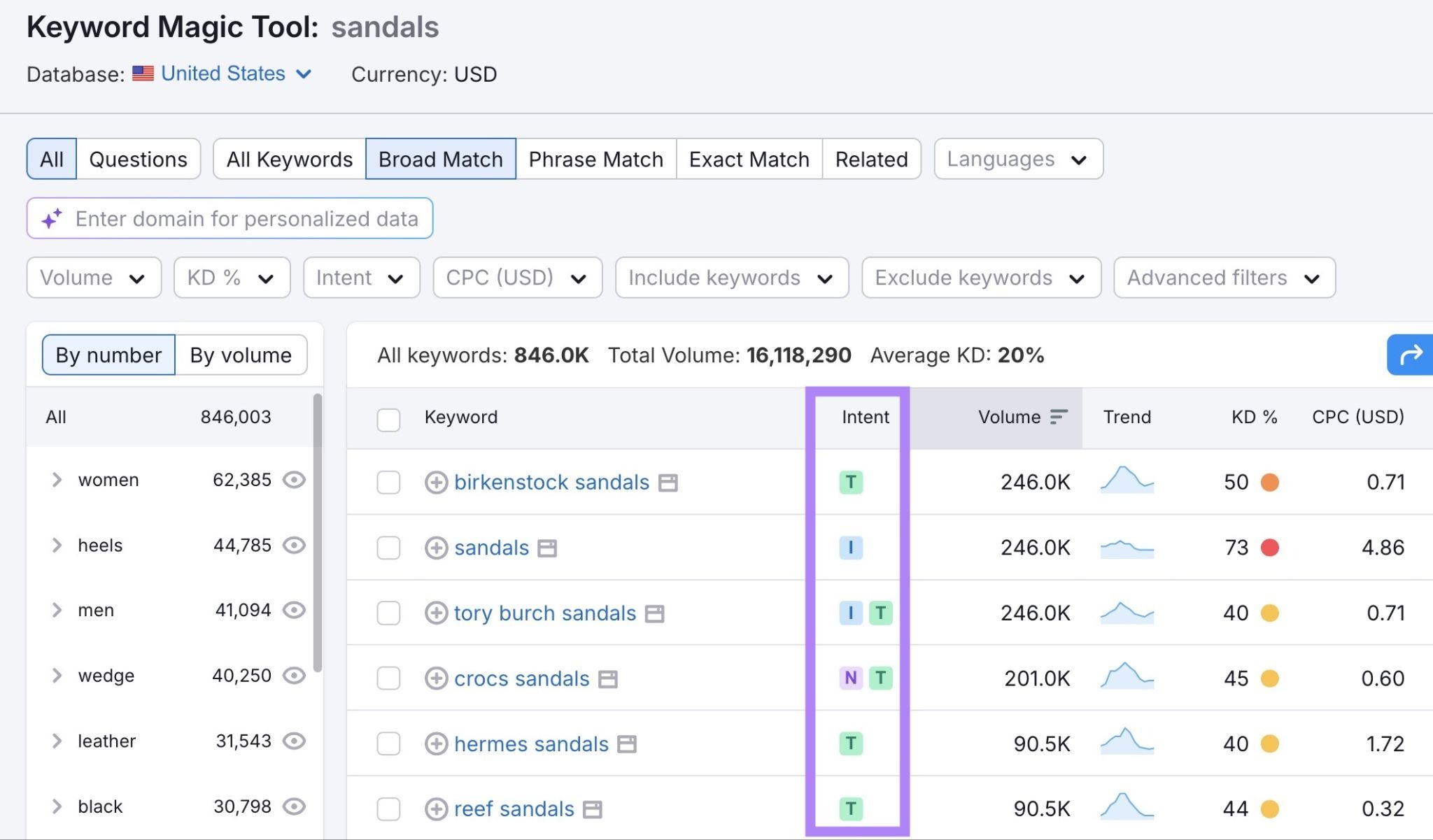The width and height of the screenshot is (1433, 840).
Task: Expand the women keyword group
Action: pos(57,480)
